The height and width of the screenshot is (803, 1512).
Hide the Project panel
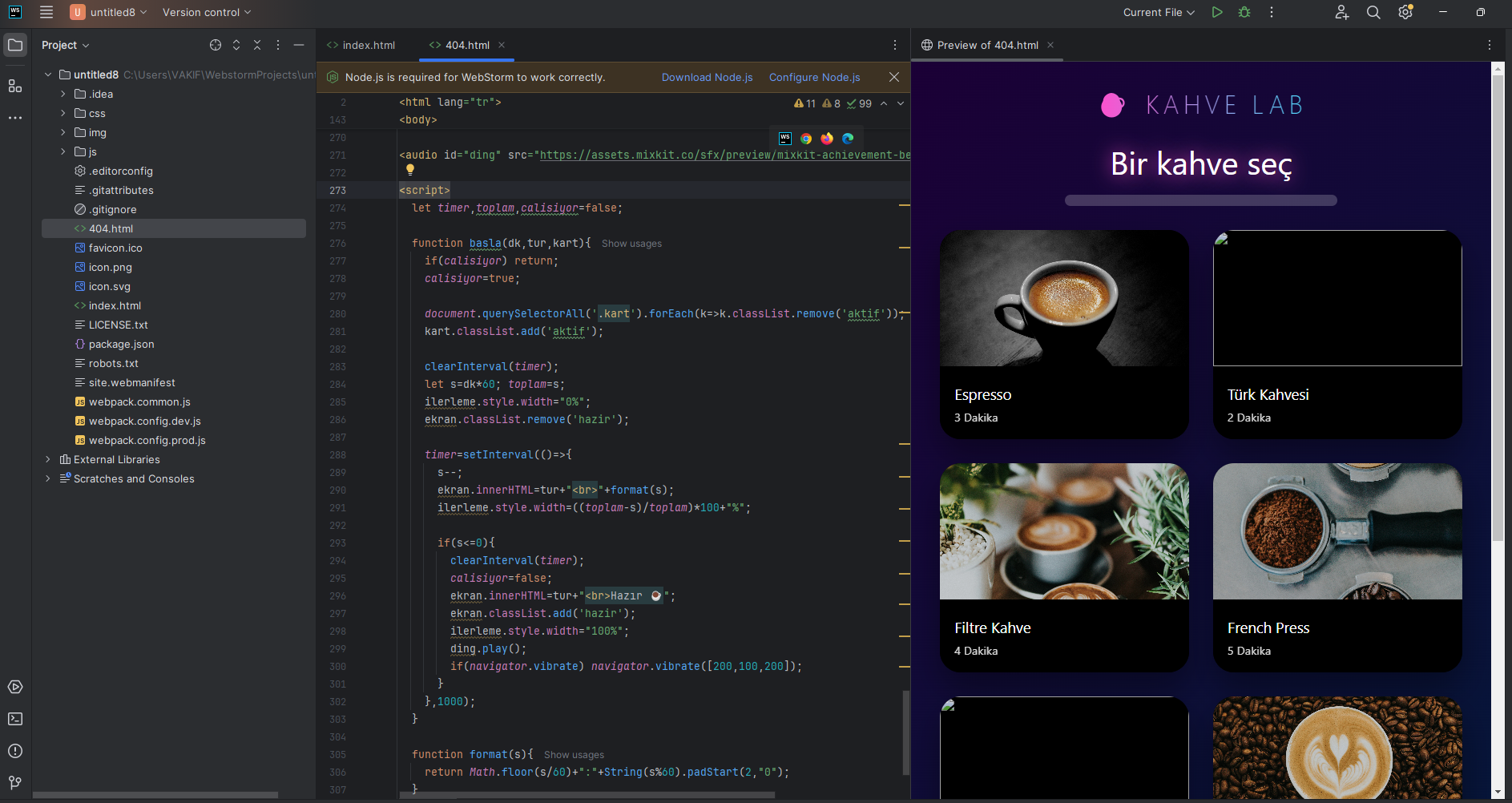[299, 45]
